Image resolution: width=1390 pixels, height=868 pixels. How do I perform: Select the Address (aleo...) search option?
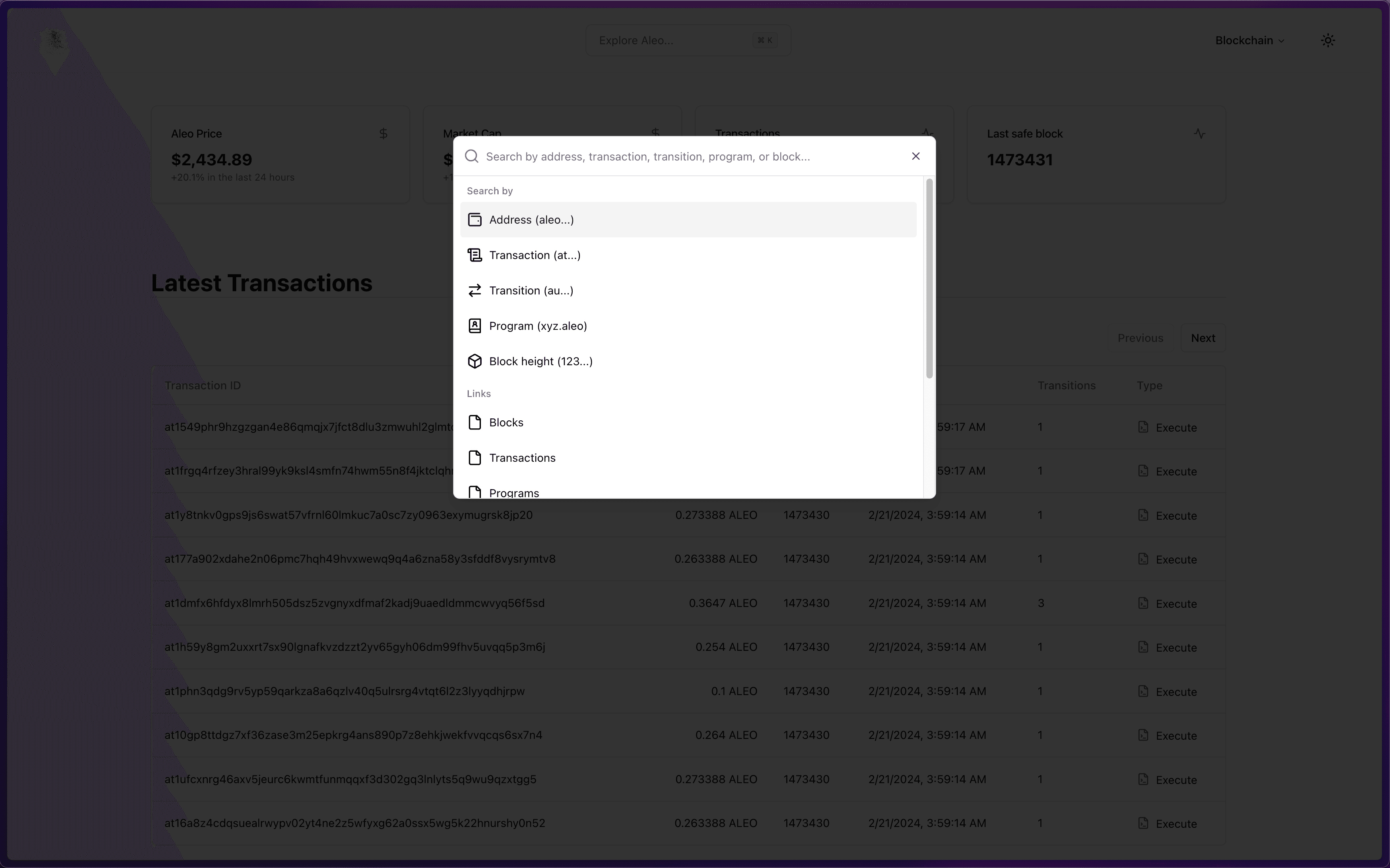click(688, 220)
